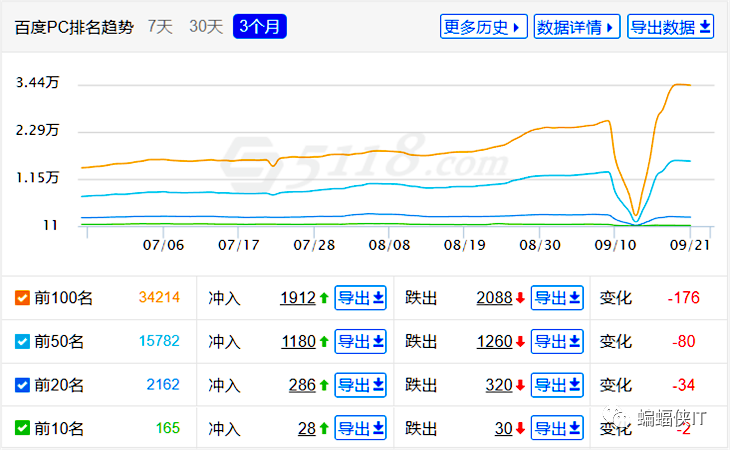
Task: Click the -34 change value
Action: (x=683, y=385)
